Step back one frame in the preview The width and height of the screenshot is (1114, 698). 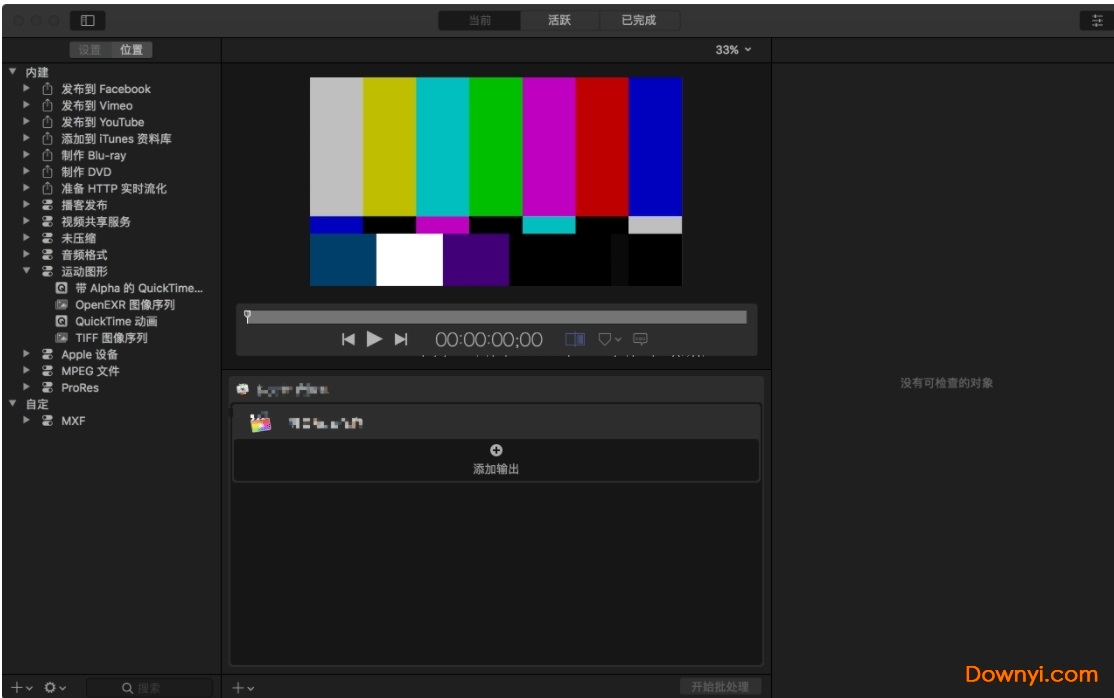pyautogui.click(x=348, y=339)
